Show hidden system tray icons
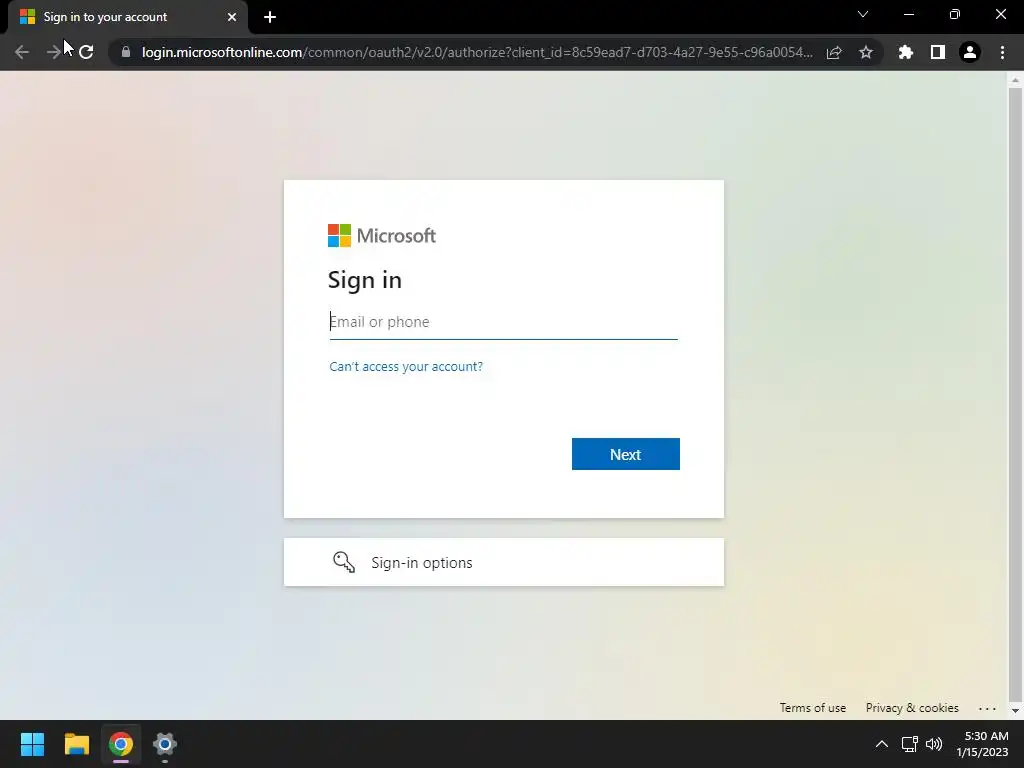Viewport: 1024px width, 768px height. coord(882,744)
